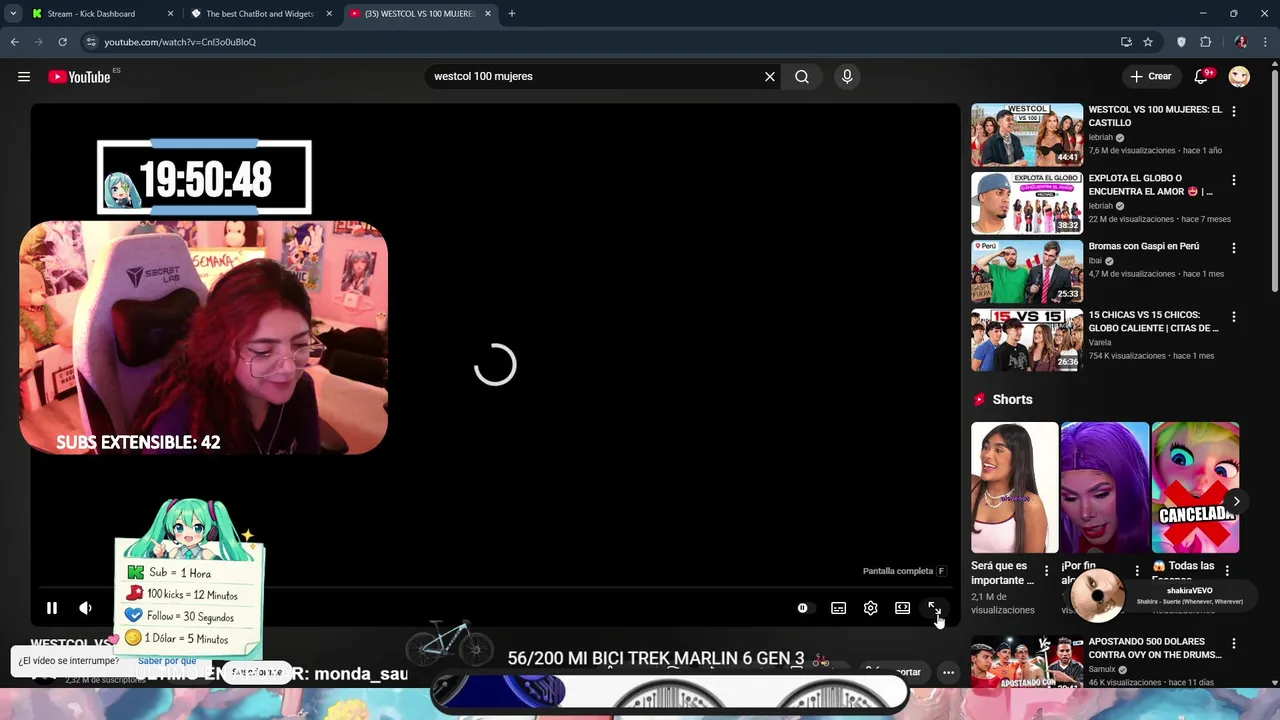Mute the video using the volume icon
1280x720 pixels.
click(x=86, y=608)
